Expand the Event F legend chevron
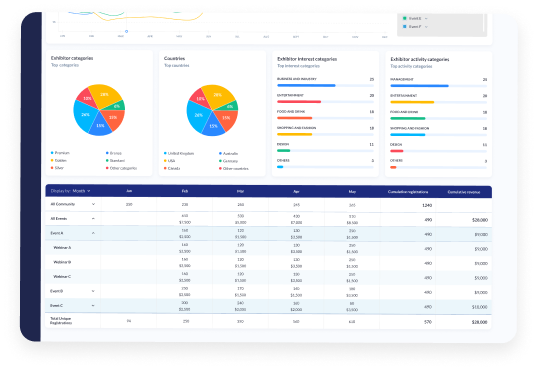Image resolution: width=539 pixels, height=371 pixels. click(426, 27)
